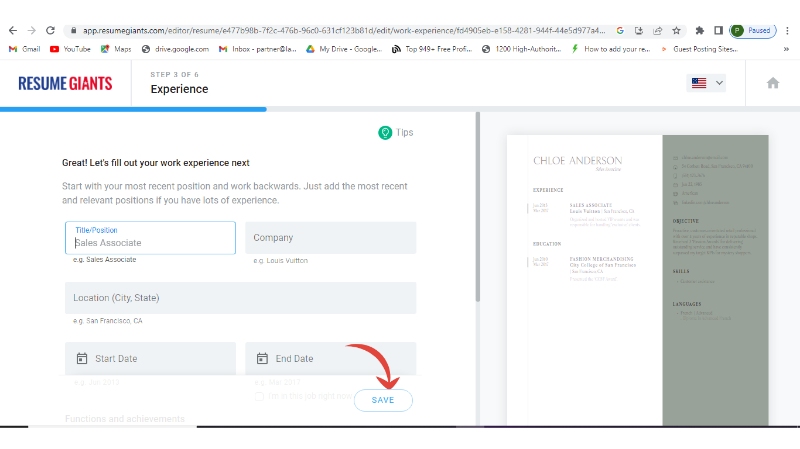Image resolution: width=800 pixels, height=449 pixels.
Task: Open the Chrome three-dot menu
Action: pos(787,31)
